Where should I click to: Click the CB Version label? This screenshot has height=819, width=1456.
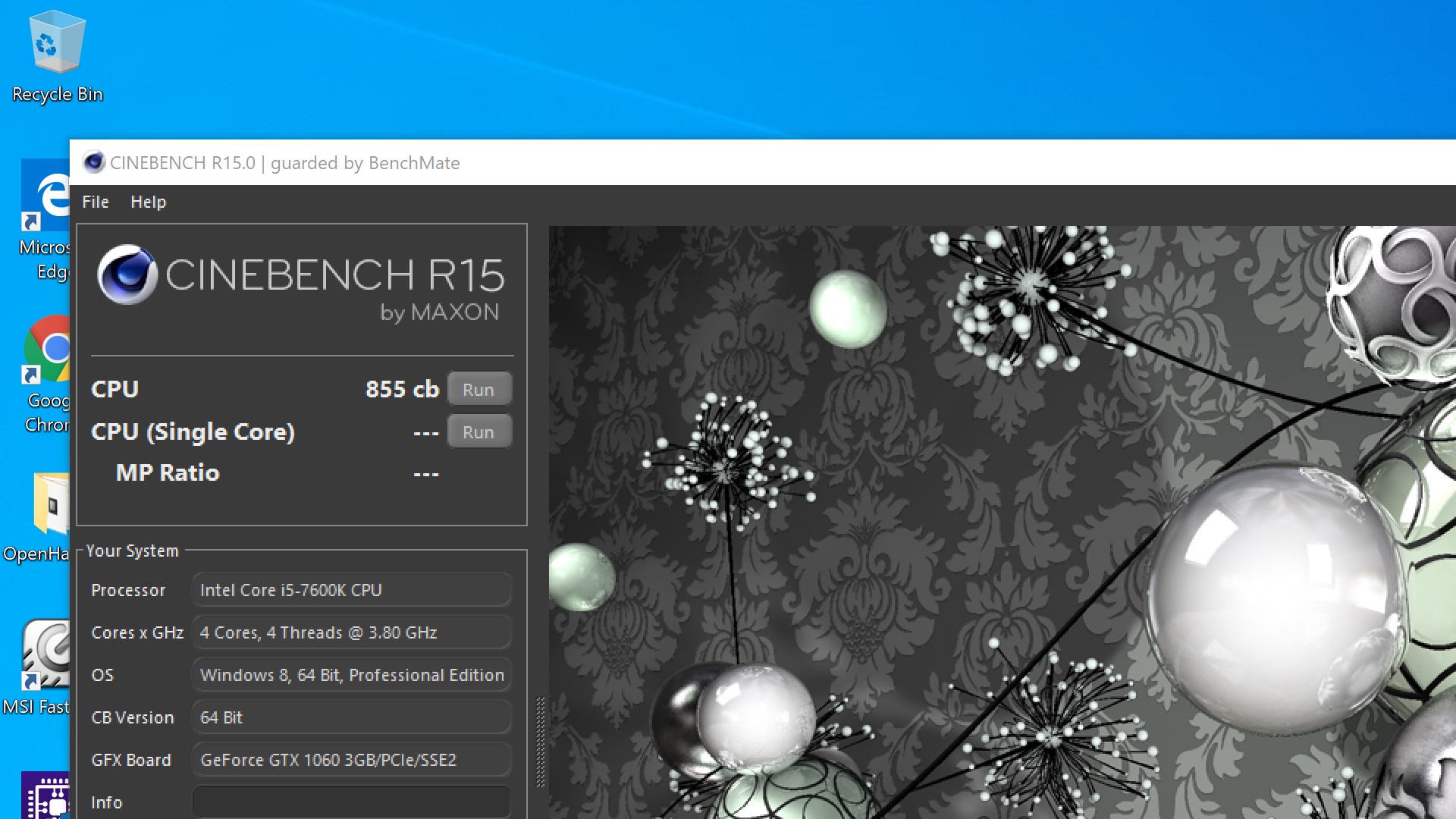click(x=133, y=717)
